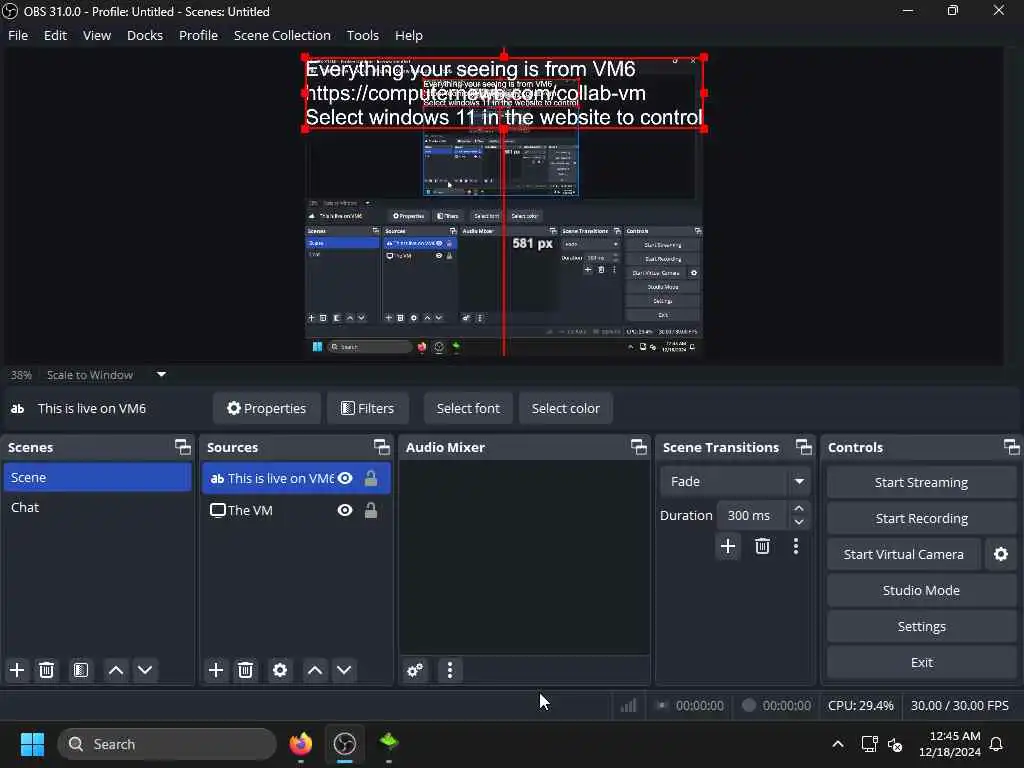Click the Exit button in Controls
The width and height of the screenshot is (1024, 768).
pyautogui.click(x=921, y=662)
